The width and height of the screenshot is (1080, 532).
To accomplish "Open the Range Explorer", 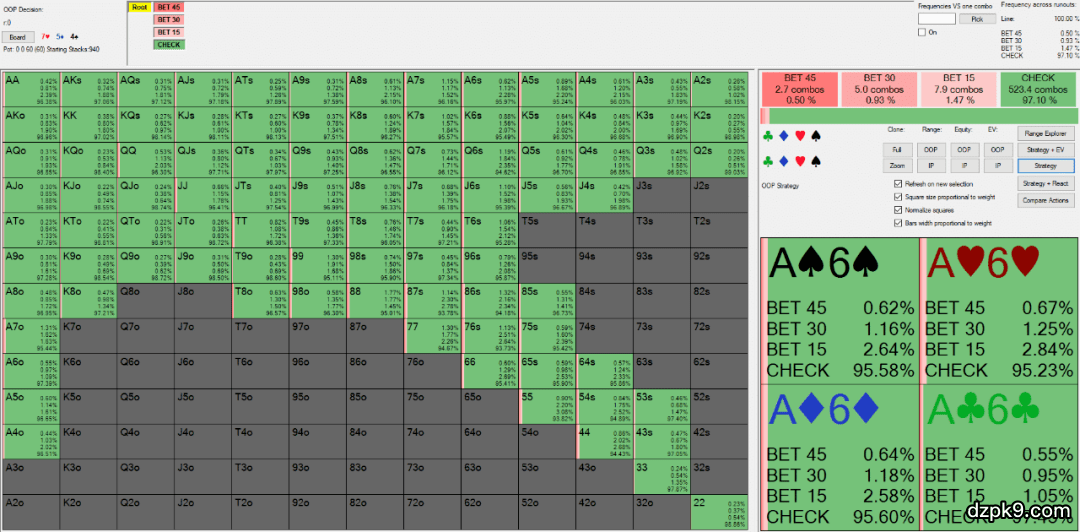I will 1044,133.
